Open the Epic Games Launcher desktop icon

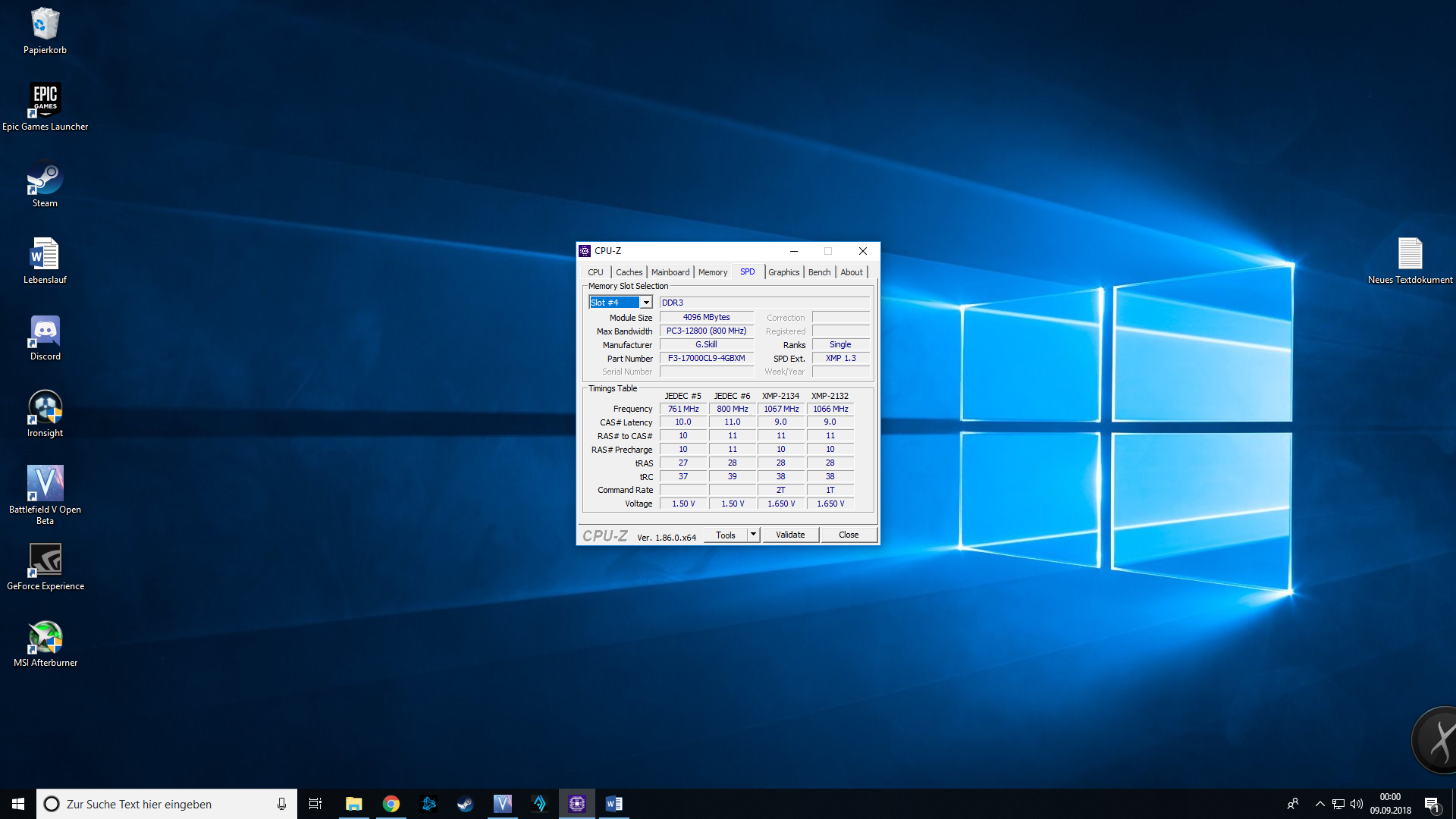click(x=45, y=100)
